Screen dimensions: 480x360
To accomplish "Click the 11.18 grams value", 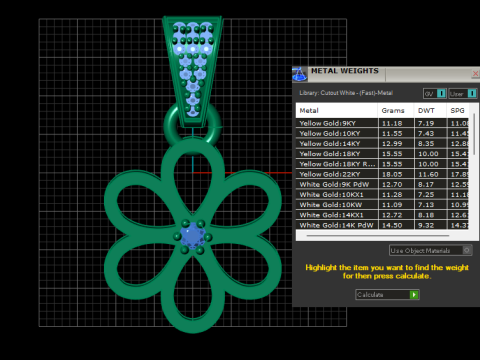I will (x=392, y=123).
